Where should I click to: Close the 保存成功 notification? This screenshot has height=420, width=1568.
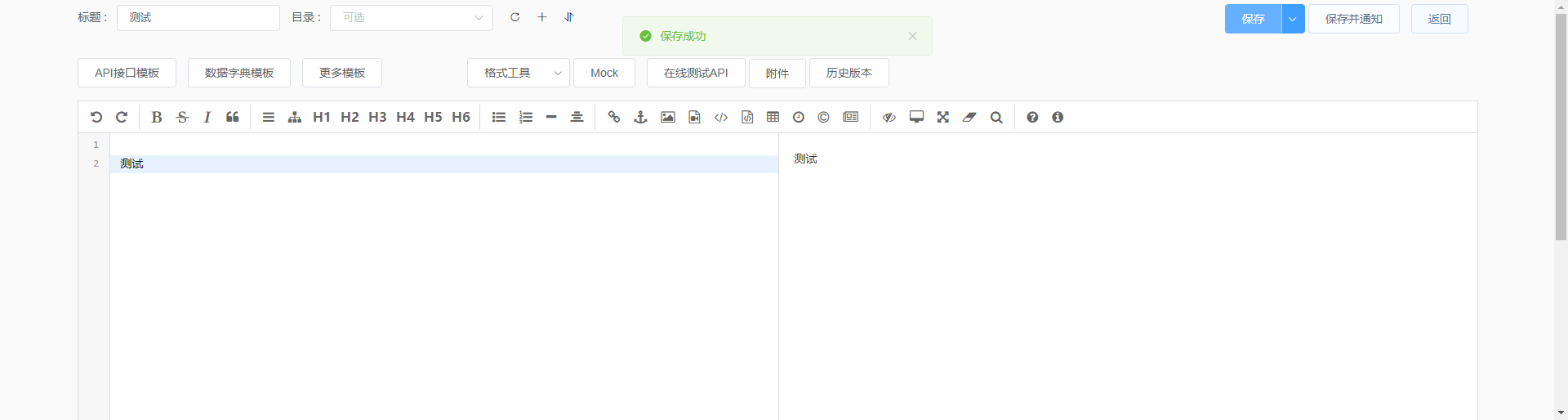[912, 36]
